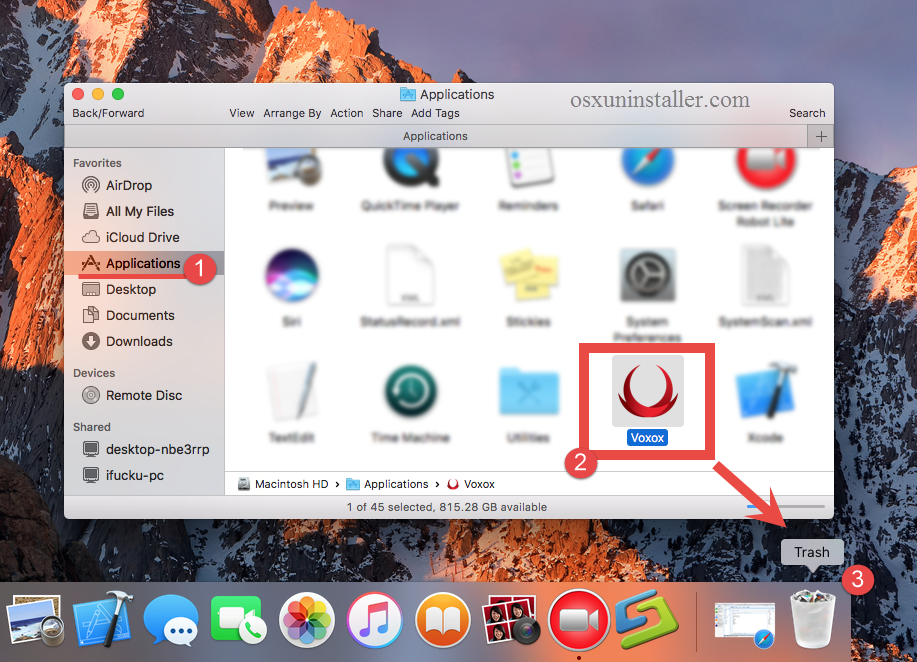This screenshot has height=662, width=917.
Task: Open the Arrange By menu
Action: (292, 113)
